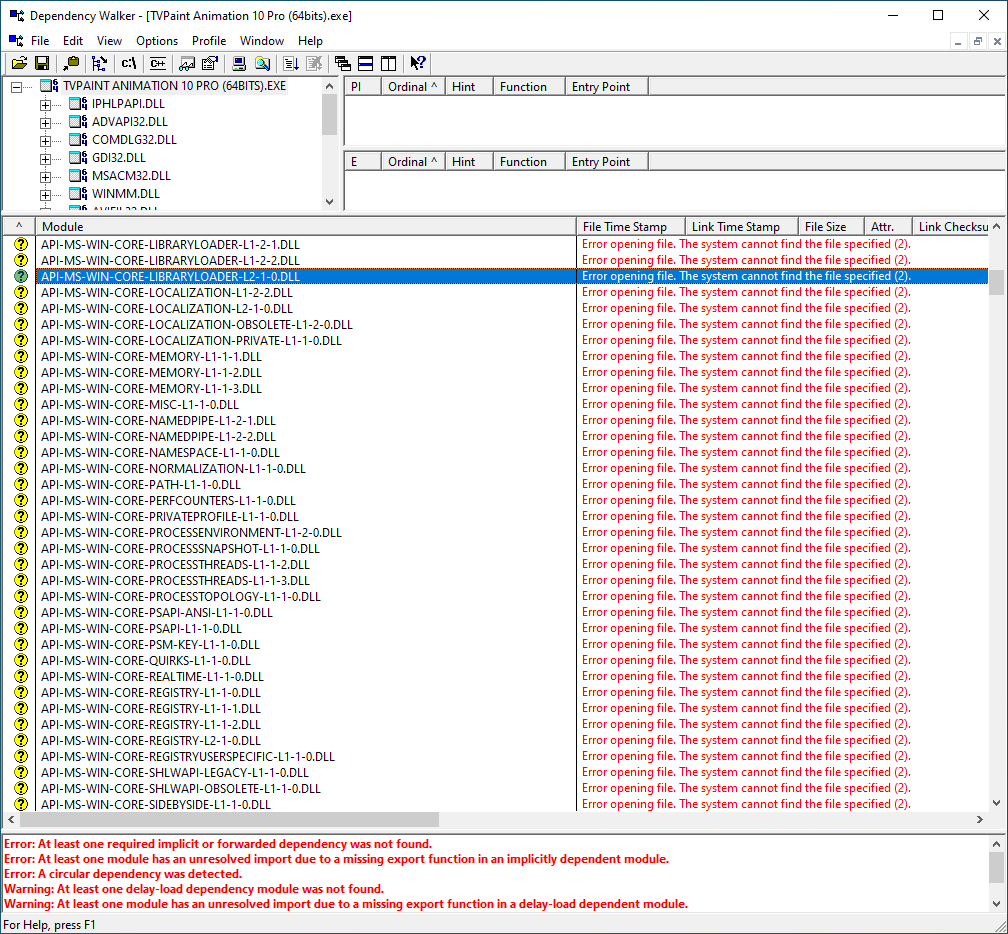This screenshot has height=934, width=1008.
Task: Click the module icon next to WINMM.DLL
Action: (78, 193)
